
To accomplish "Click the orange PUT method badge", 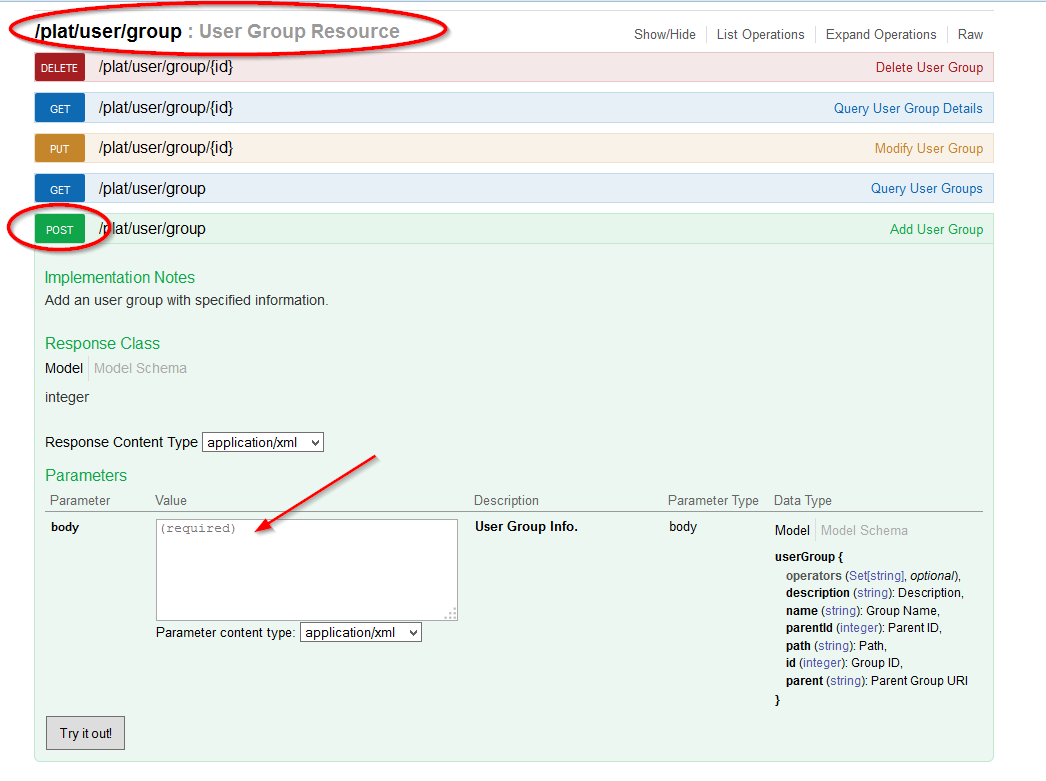I will point(60,149).
